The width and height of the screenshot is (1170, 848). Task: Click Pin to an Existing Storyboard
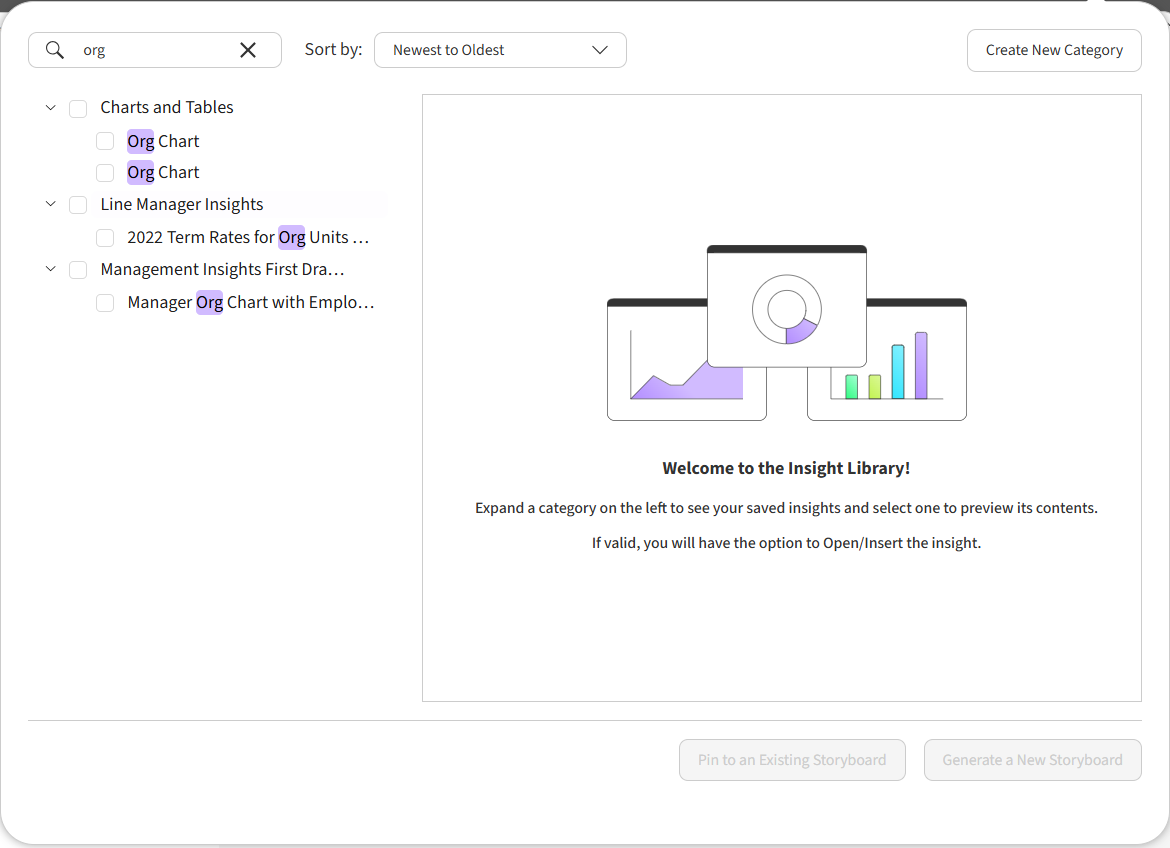coord(792,760)
